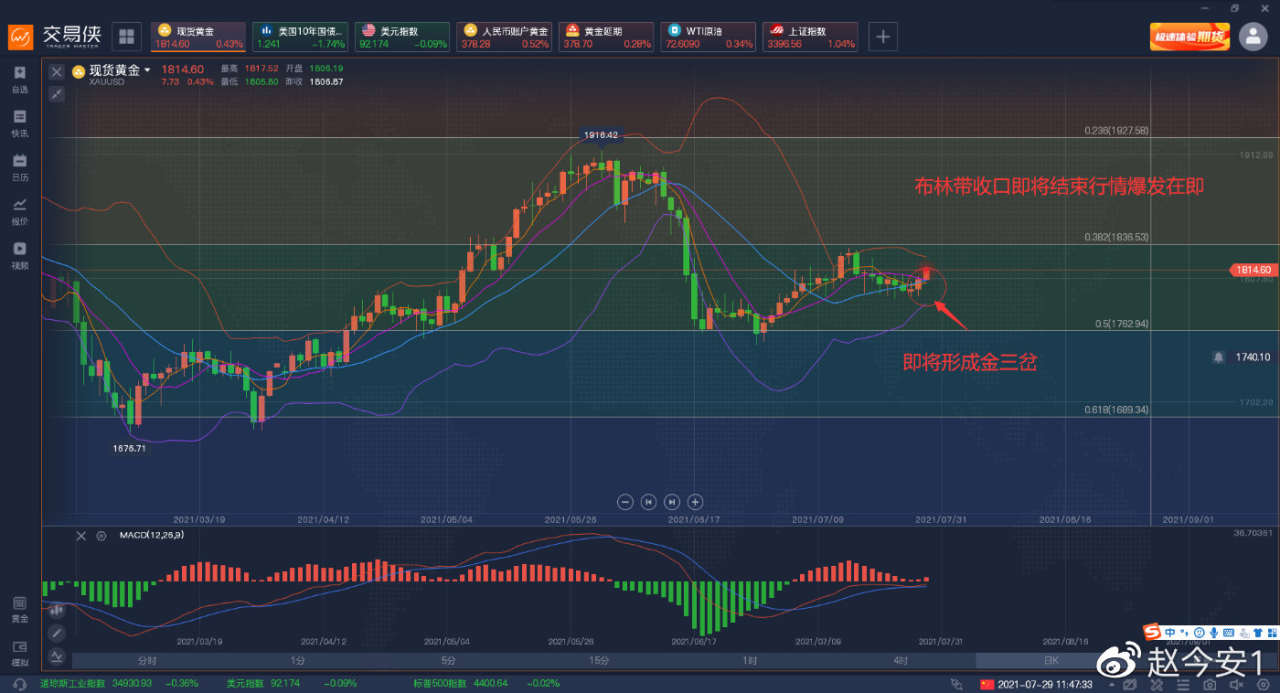Open MACD indicator settings gear
The image size is (1280, 693).
coord(101,536)
